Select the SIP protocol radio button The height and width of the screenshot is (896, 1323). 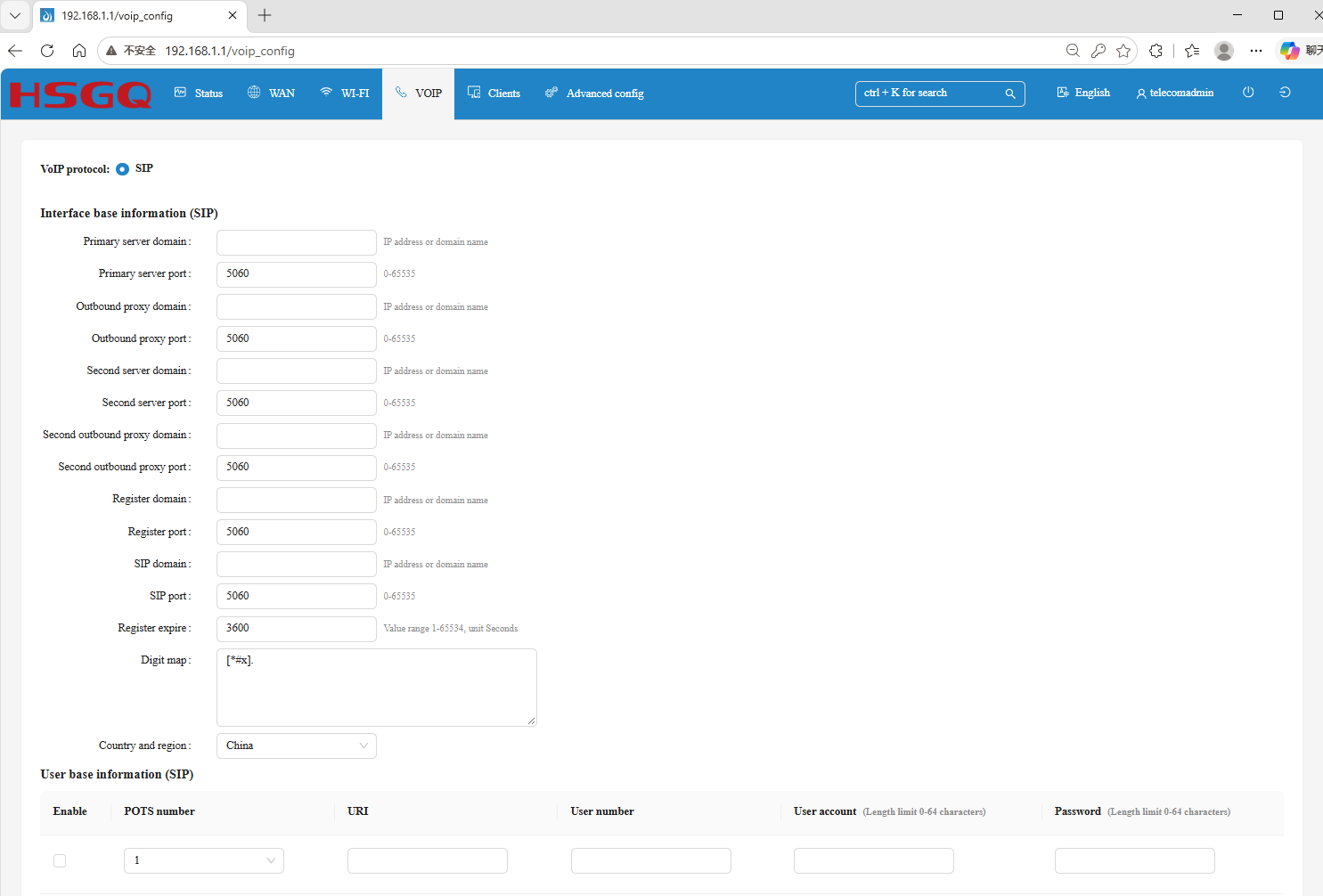(122, 169)
